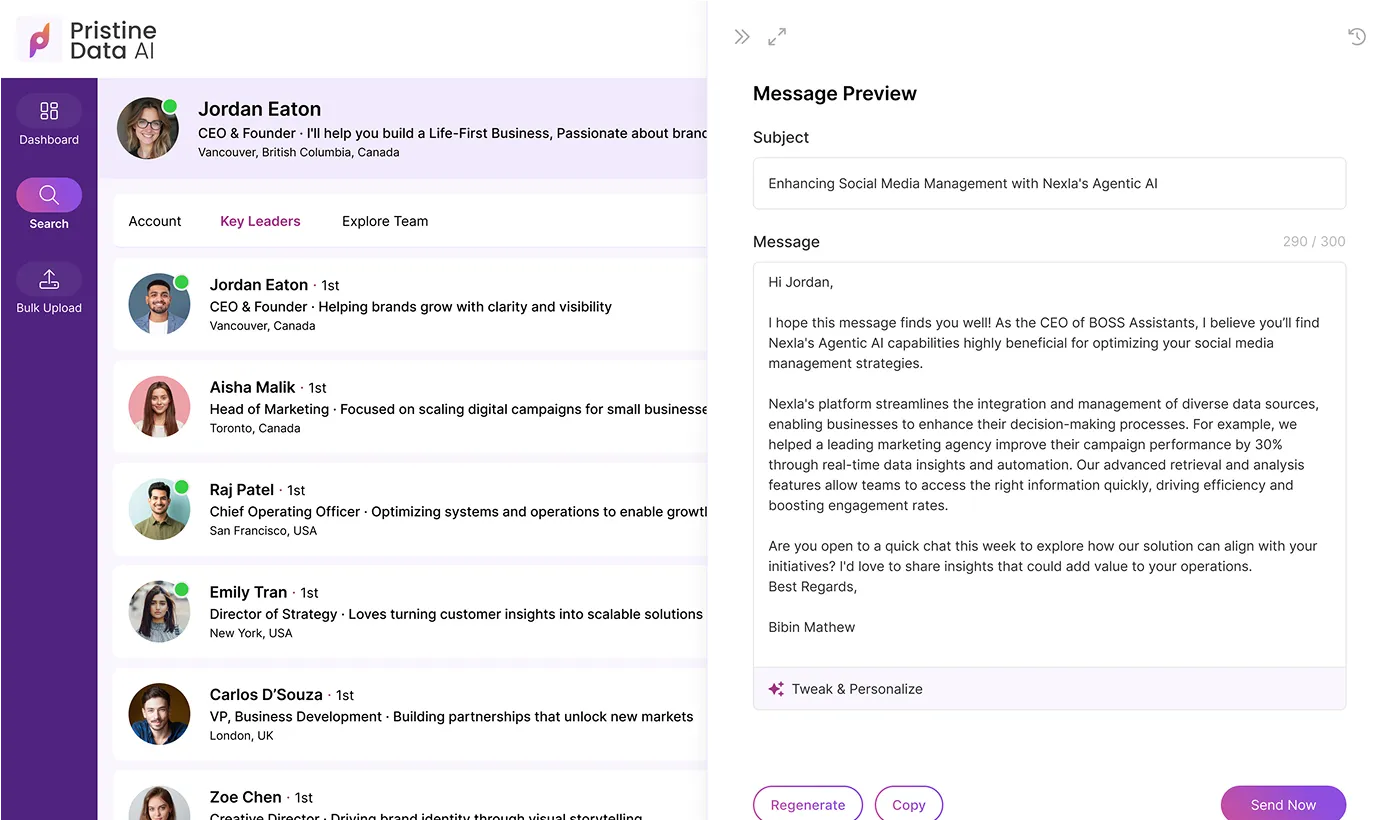Copy the message with Copy button
The height and width of the screenshot is (820, 1393).
point(908,804)
